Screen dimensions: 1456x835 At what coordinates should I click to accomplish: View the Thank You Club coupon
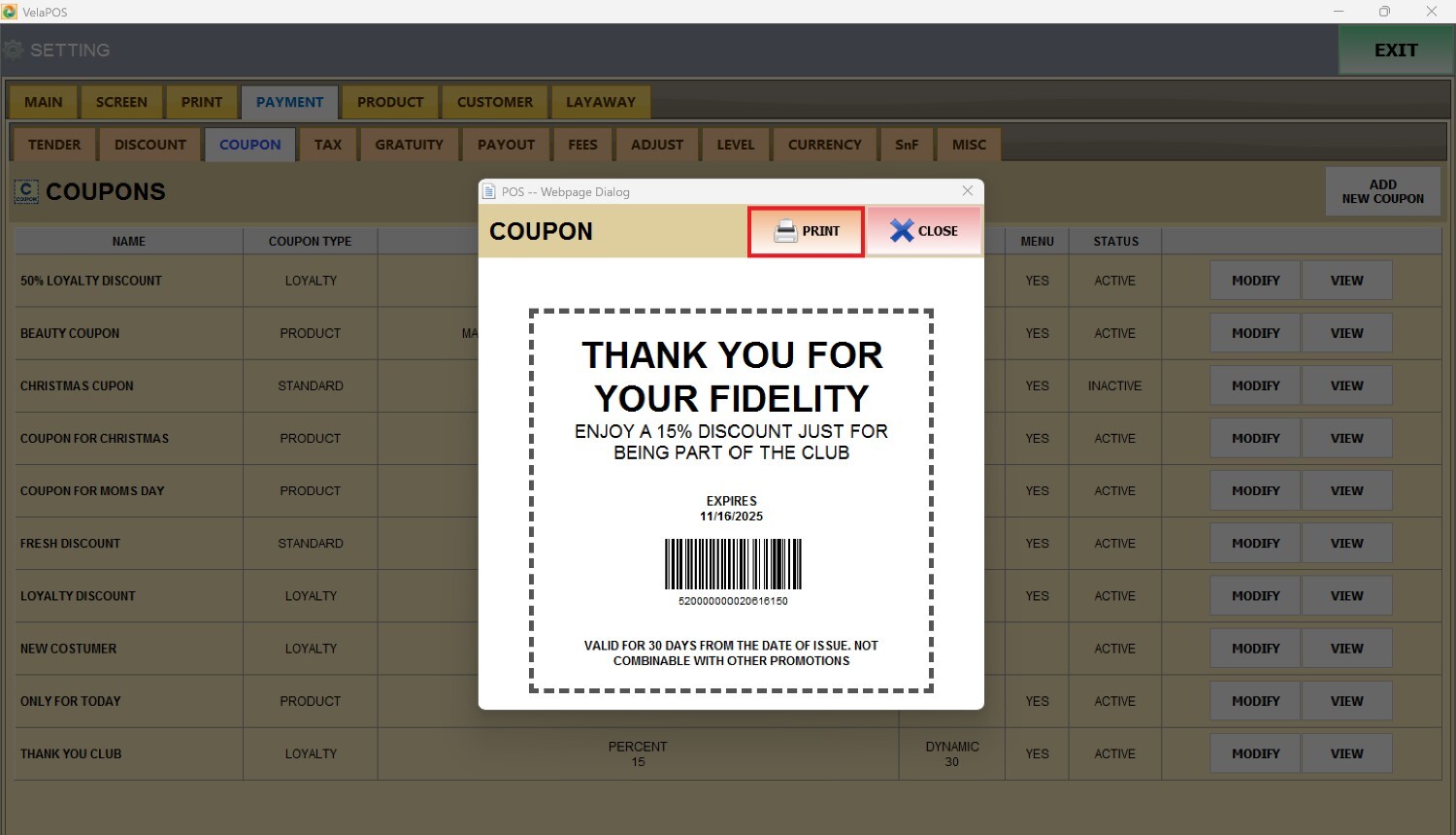click(x=1346, y=753)
